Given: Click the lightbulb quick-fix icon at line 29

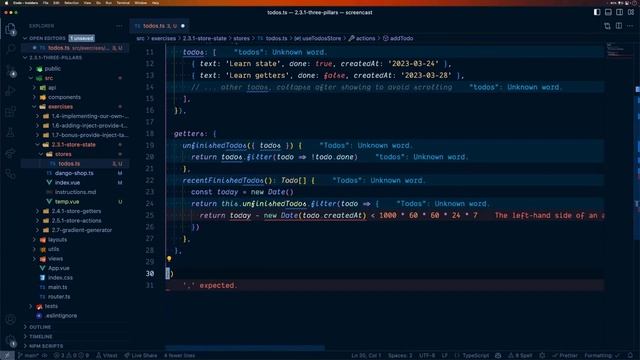Looking at the screenshot, I should [169, 259].
